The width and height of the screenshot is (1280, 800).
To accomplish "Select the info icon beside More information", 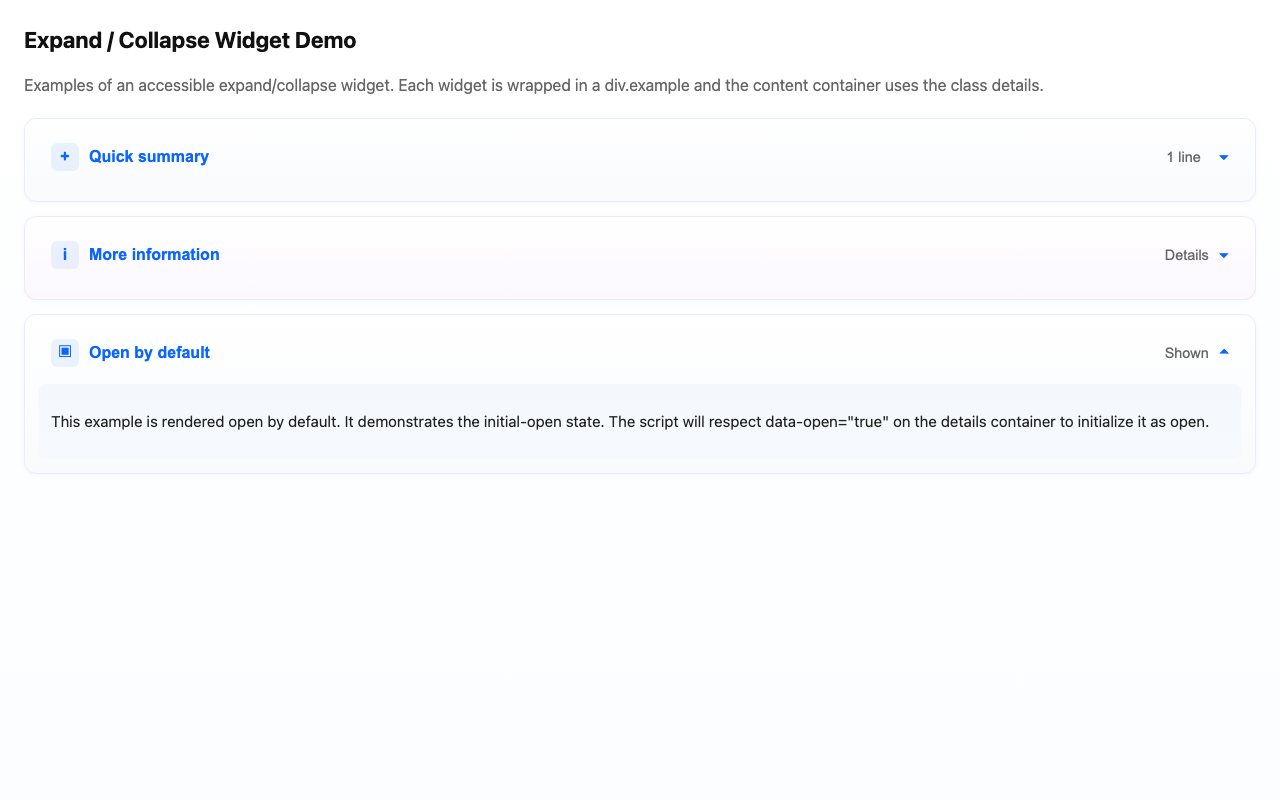I will point(64,255).
